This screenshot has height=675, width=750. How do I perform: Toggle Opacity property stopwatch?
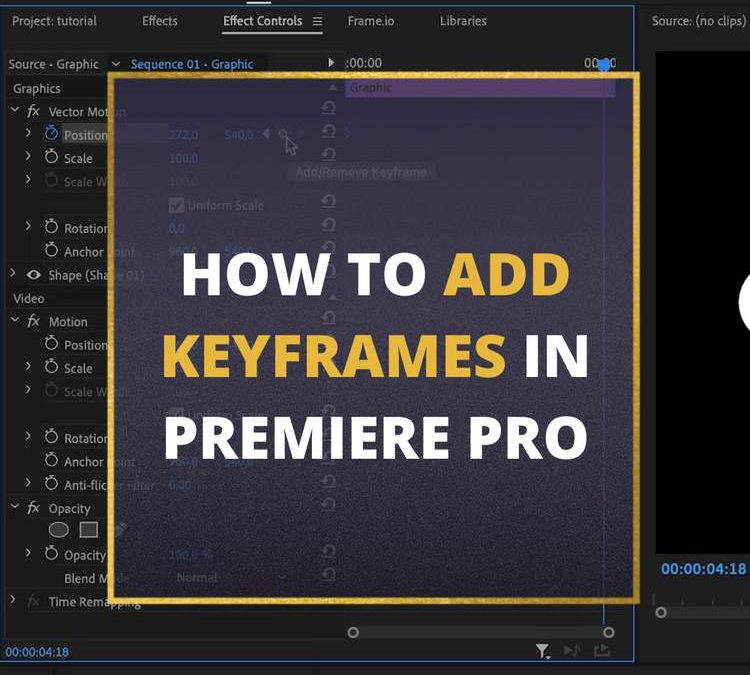[51, 553]
